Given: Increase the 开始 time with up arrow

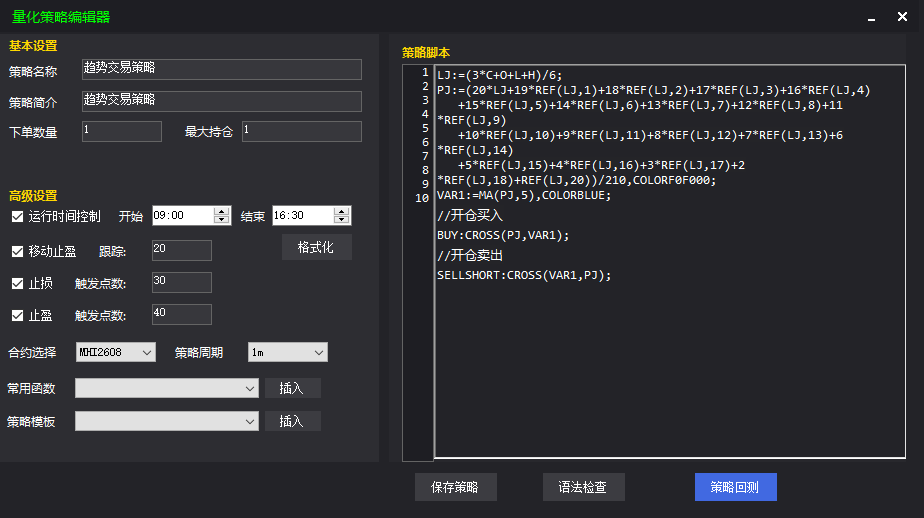Looking at the screenshot, I should pyautogui.click(x=222, y=211).
